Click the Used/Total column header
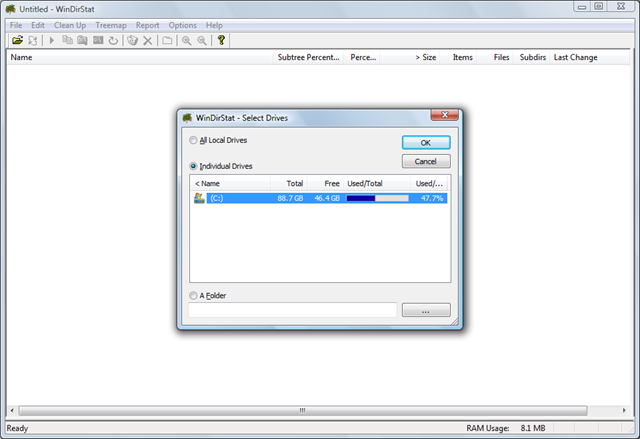Screen dimensions: 640x439 click(x=377, y=184)
